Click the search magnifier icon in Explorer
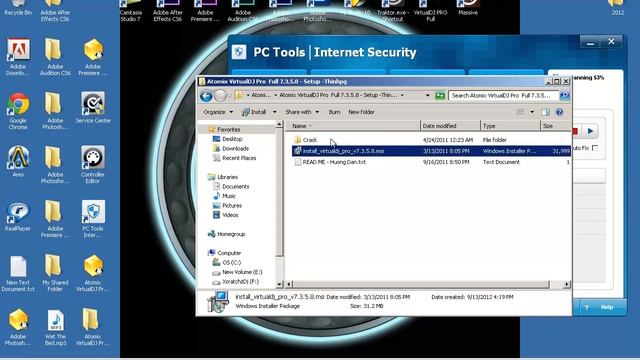Screen dimensions: 640x360 click(x=564, y=96)
